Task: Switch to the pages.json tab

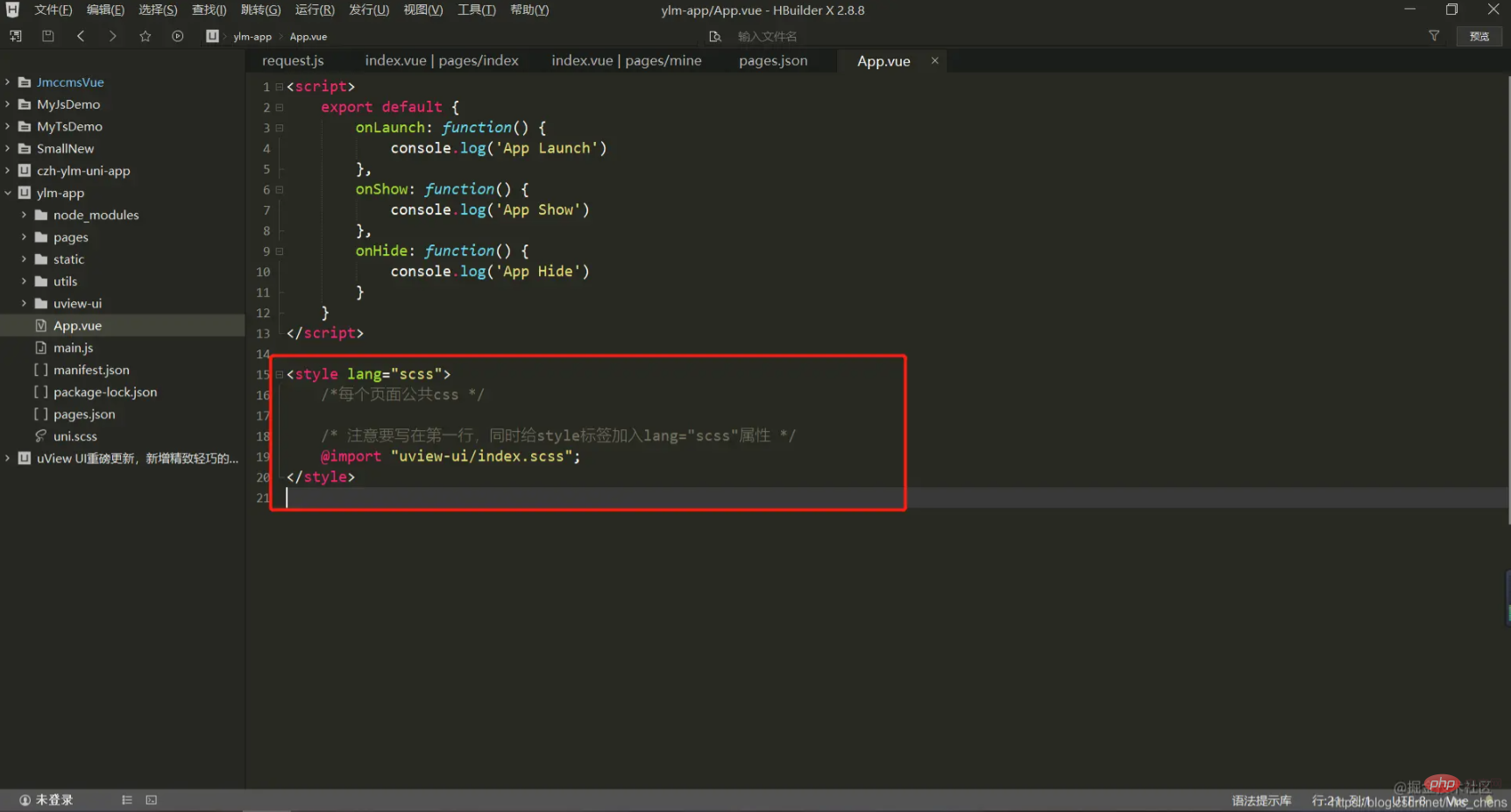Action: [773, 60]
